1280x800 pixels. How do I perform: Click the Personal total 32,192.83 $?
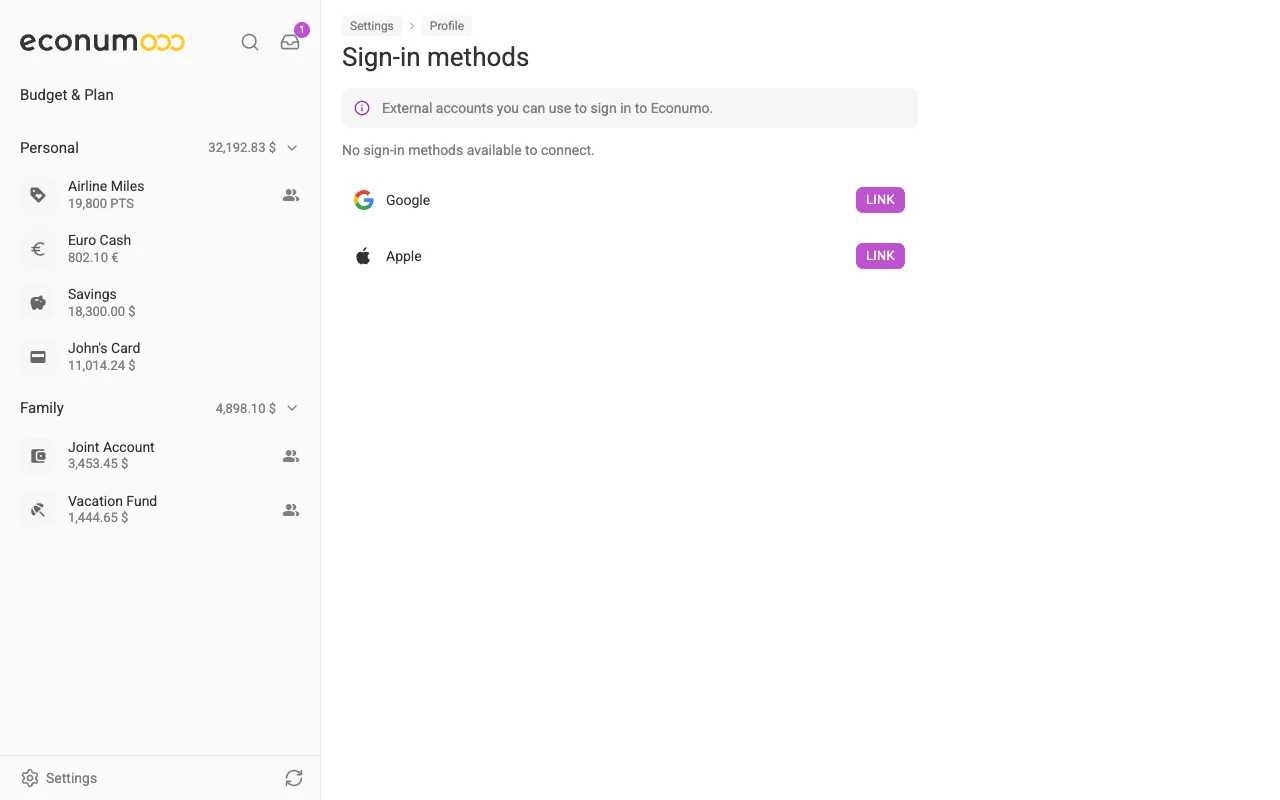(x=242, y=148)
